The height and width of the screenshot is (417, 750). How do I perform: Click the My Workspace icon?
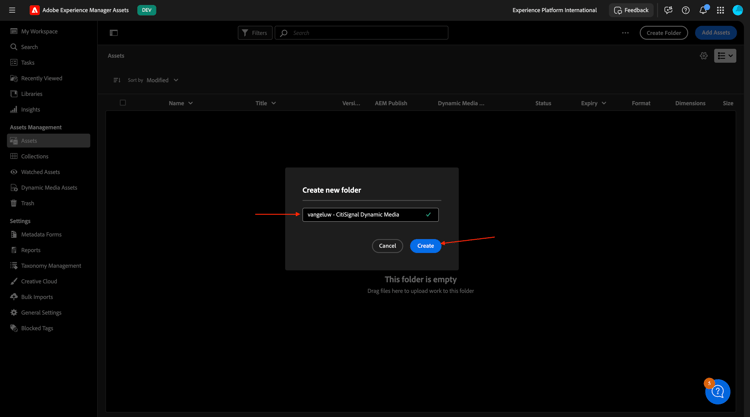click(x=14, y=31)
